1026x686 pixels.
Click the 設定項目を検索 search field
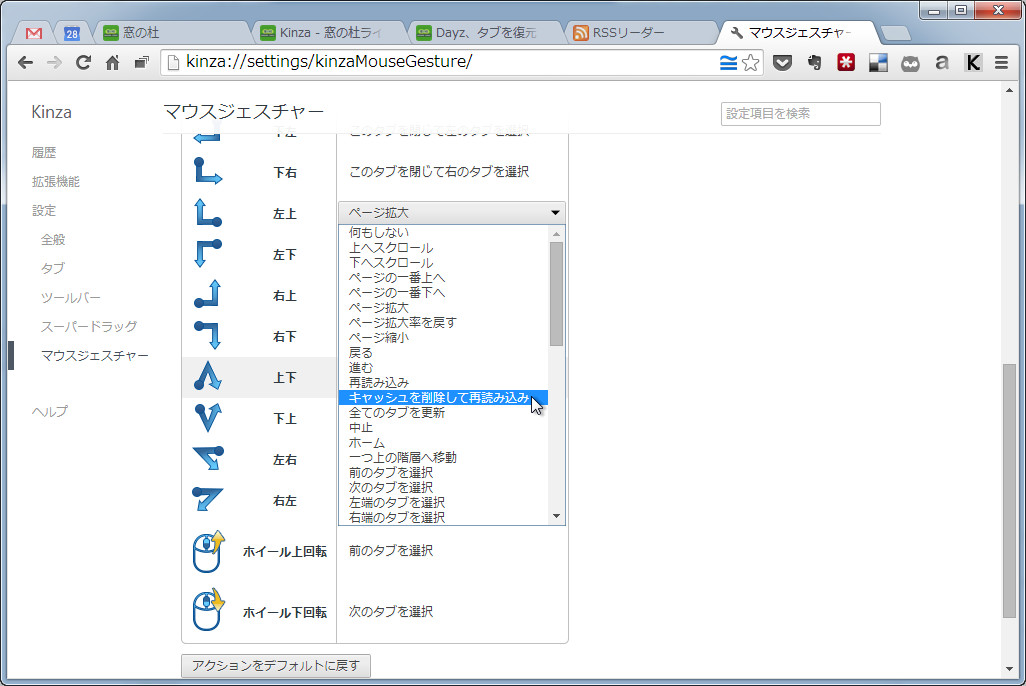pos(800,114)
